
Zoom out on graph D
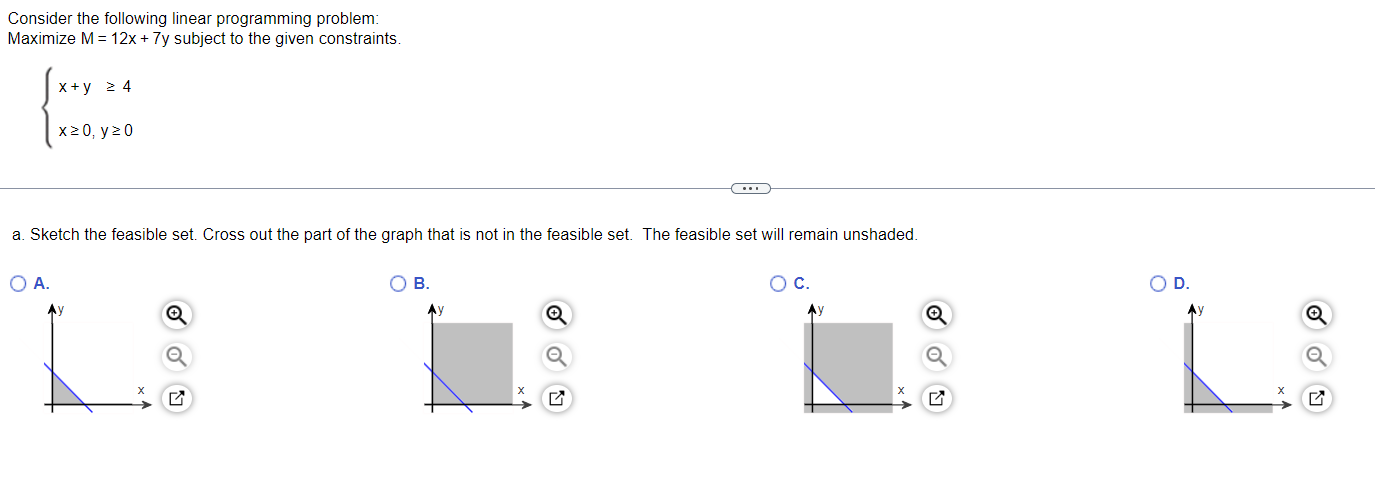pos(1317,356)
